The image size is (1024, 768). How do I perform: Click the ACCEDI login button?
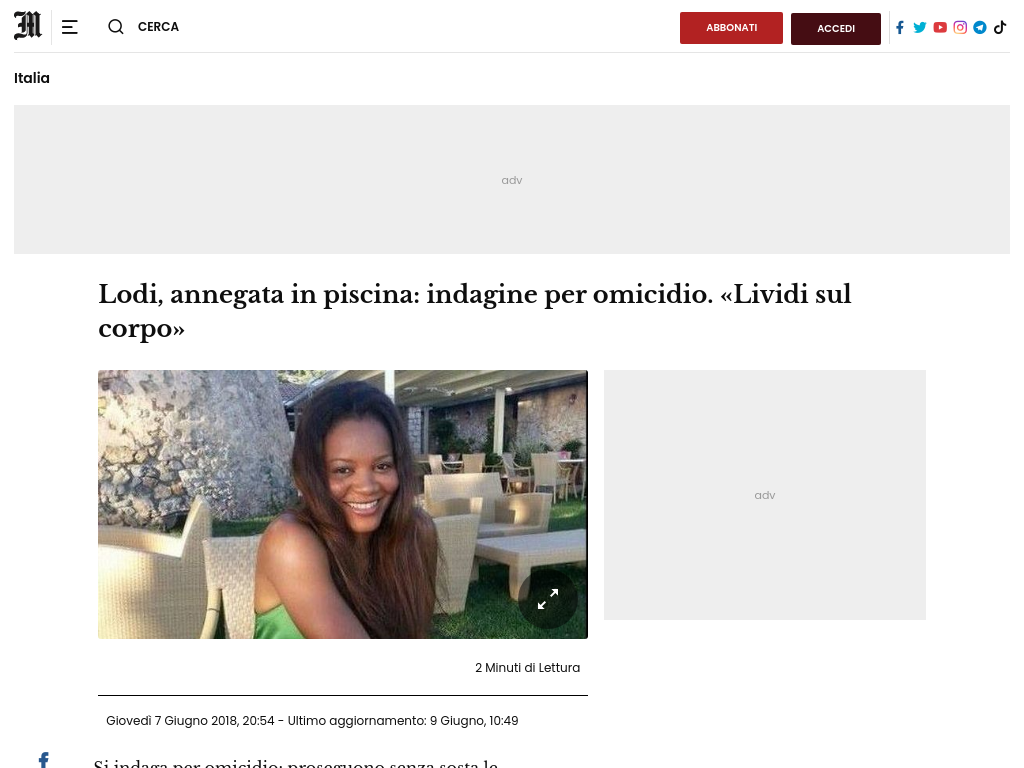click(x=836, y=29)
